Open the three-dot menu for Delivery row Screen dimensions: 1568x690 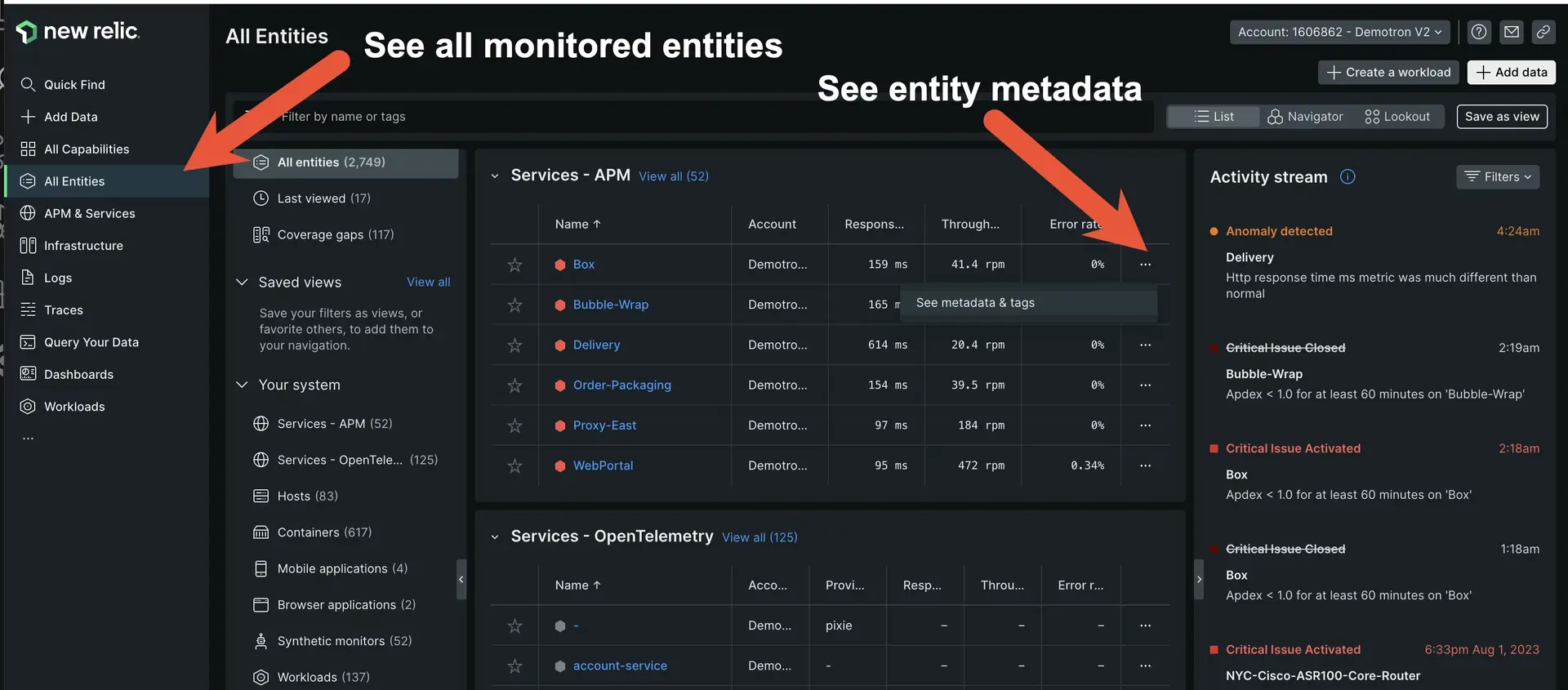(x=1145, y=345)
